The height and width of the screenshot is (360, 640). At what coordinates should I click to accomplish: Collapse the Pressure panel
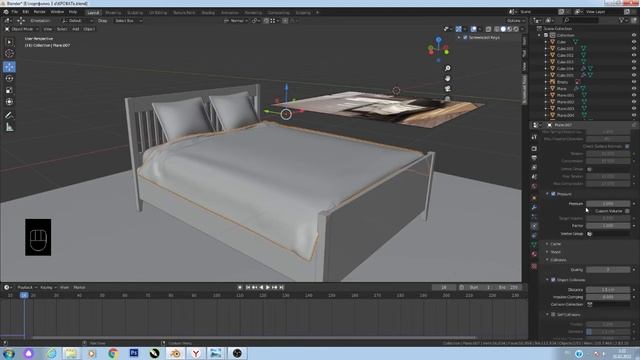547,194
